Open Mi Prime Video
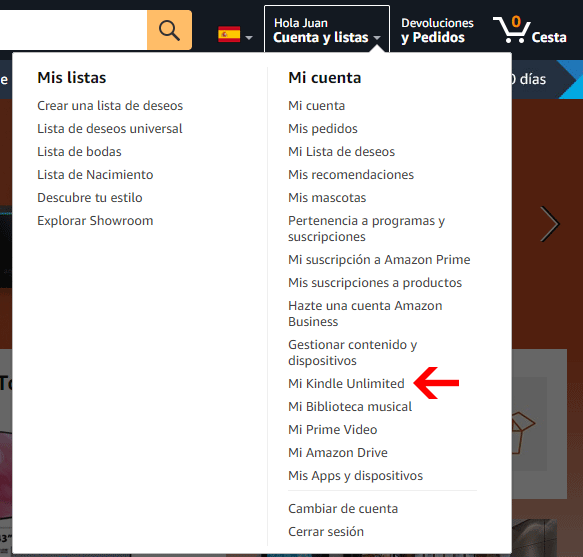 point(333,429)
